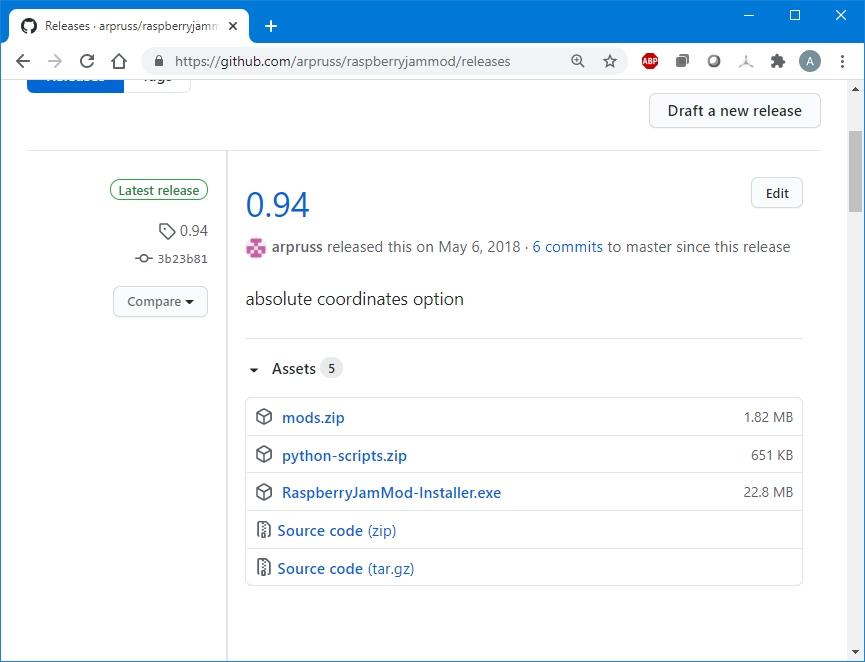Go to the browser home page icon

coord(119,61)
